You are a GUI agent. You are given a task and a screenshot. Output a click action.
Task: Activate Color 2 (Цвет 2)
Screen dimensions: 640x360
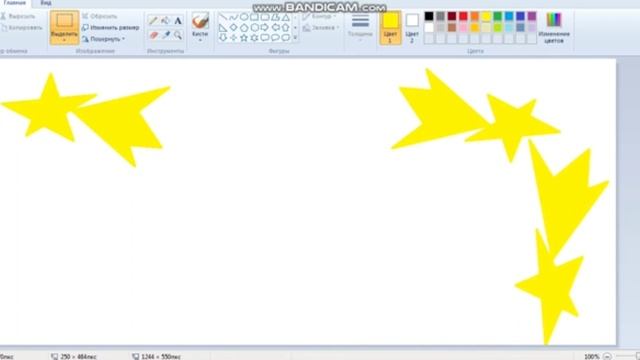(412, 28)
